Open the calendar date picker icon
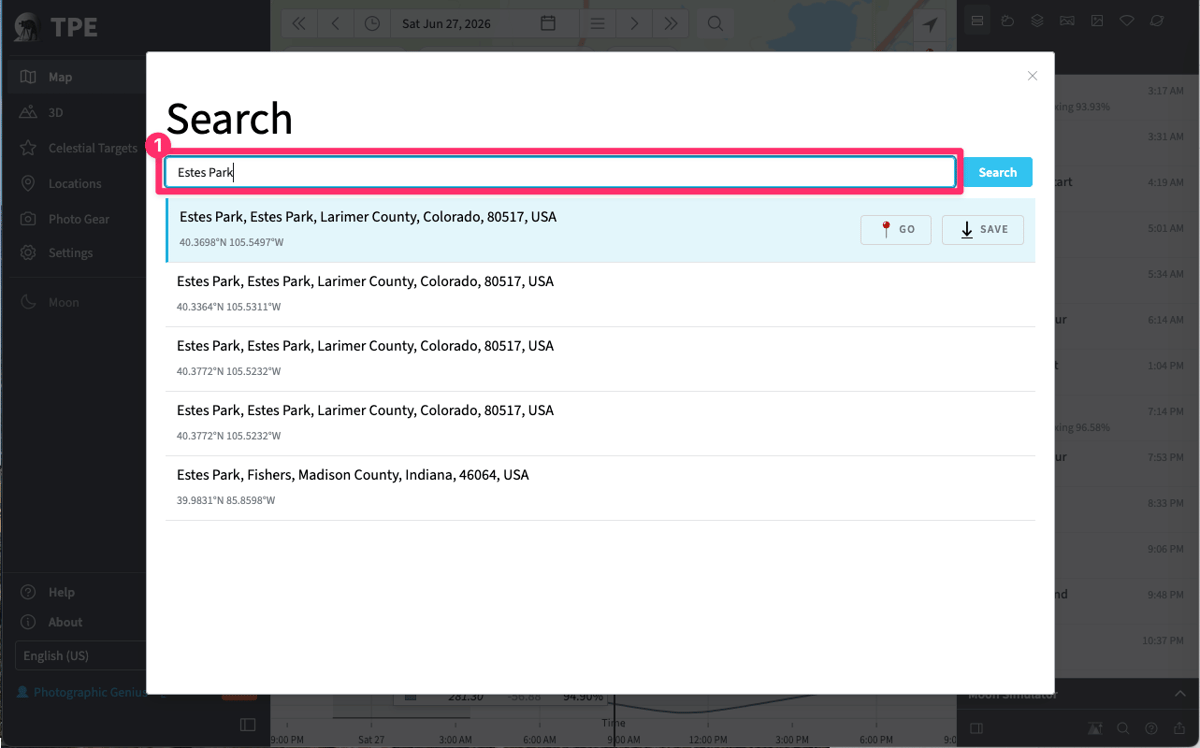 (x=548, y=24)
